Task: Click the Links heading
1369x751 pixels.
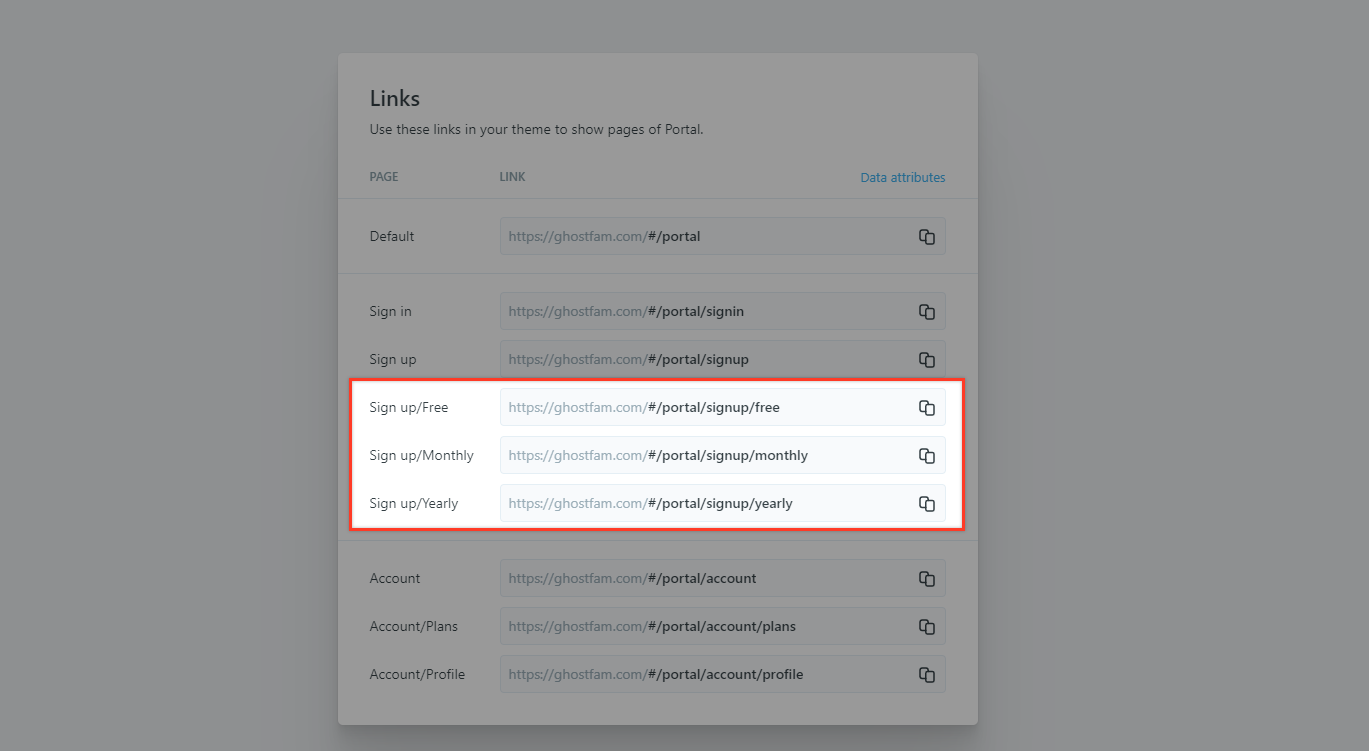Action: point(395,99)
